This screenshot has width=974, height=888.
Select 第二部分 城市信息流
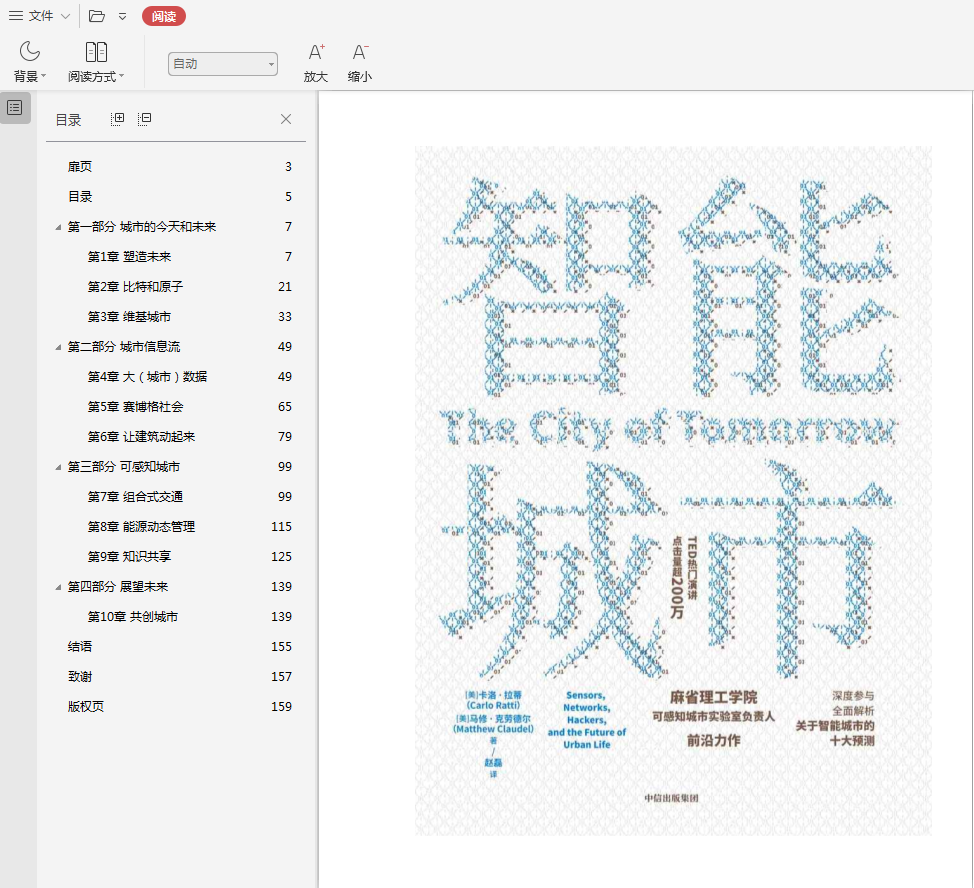tap(124, 347)
